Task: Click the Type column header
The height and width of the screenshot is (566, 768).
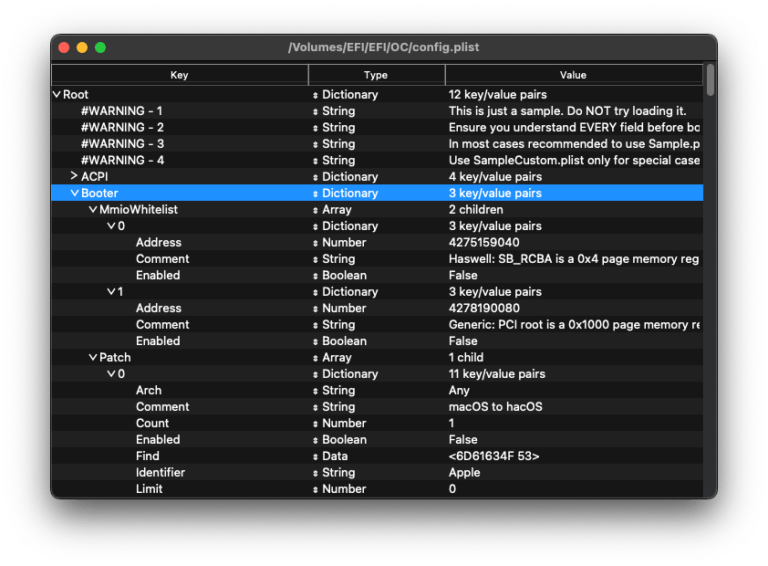Action: click(375, 75)
